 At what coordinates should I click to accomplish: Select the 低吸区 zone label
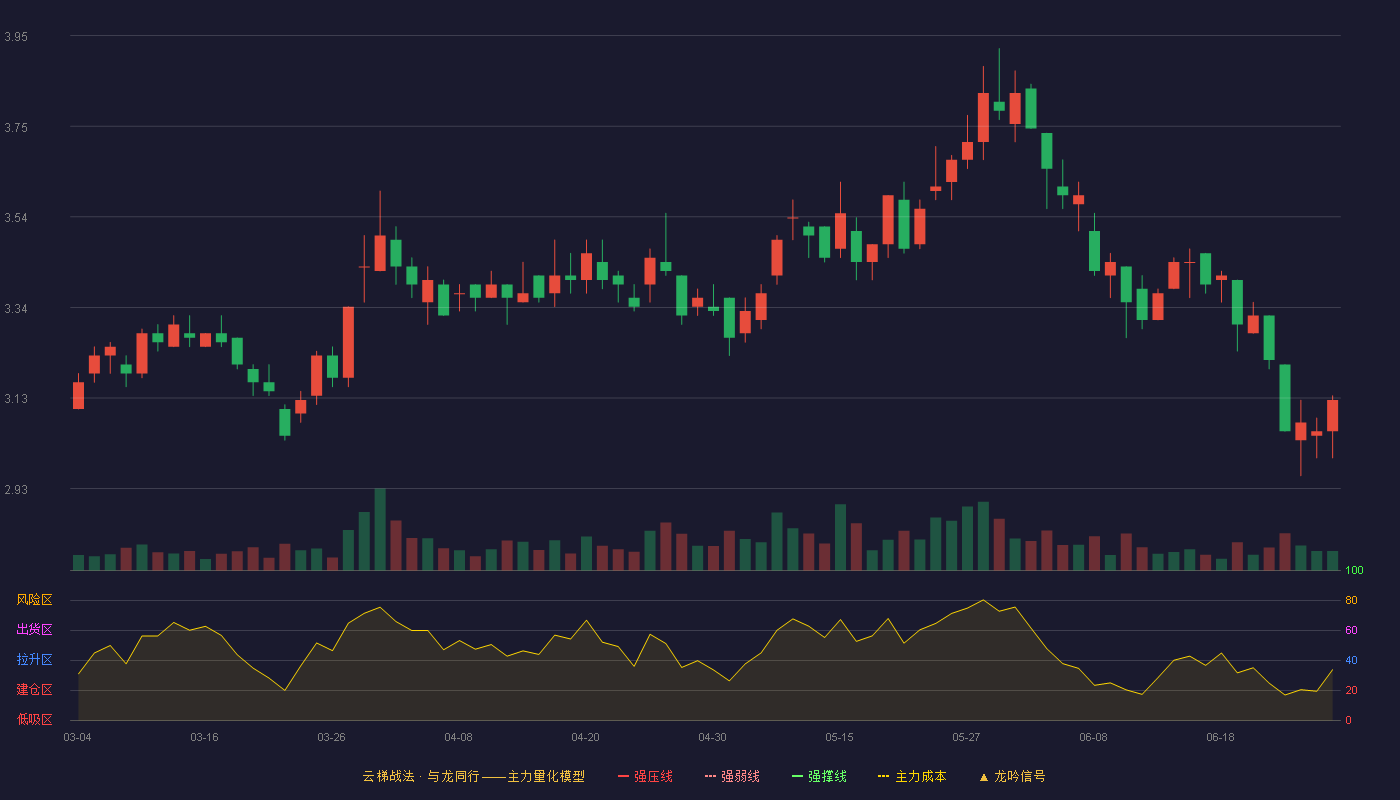(x=34, y=719)
